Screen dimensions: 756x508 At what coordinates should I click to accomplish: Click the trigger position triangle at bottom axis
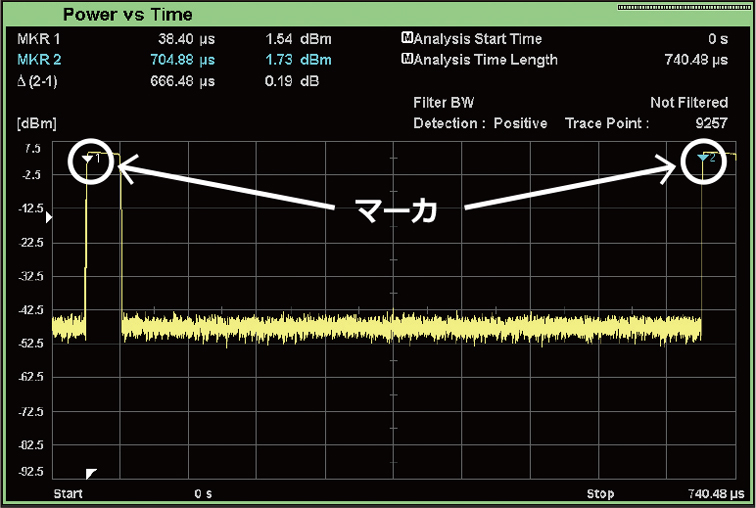91,473
